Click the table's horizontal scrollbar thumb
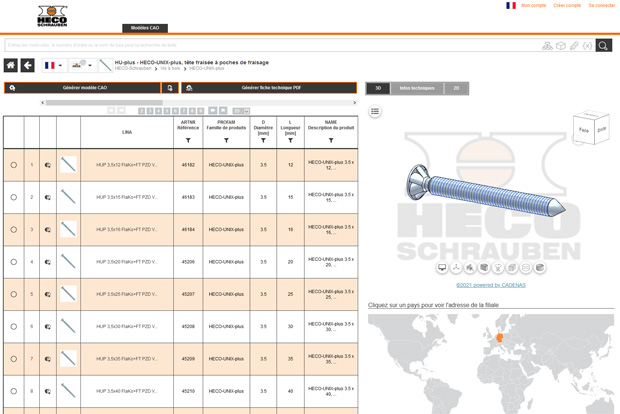 click(x=104, y=103)
